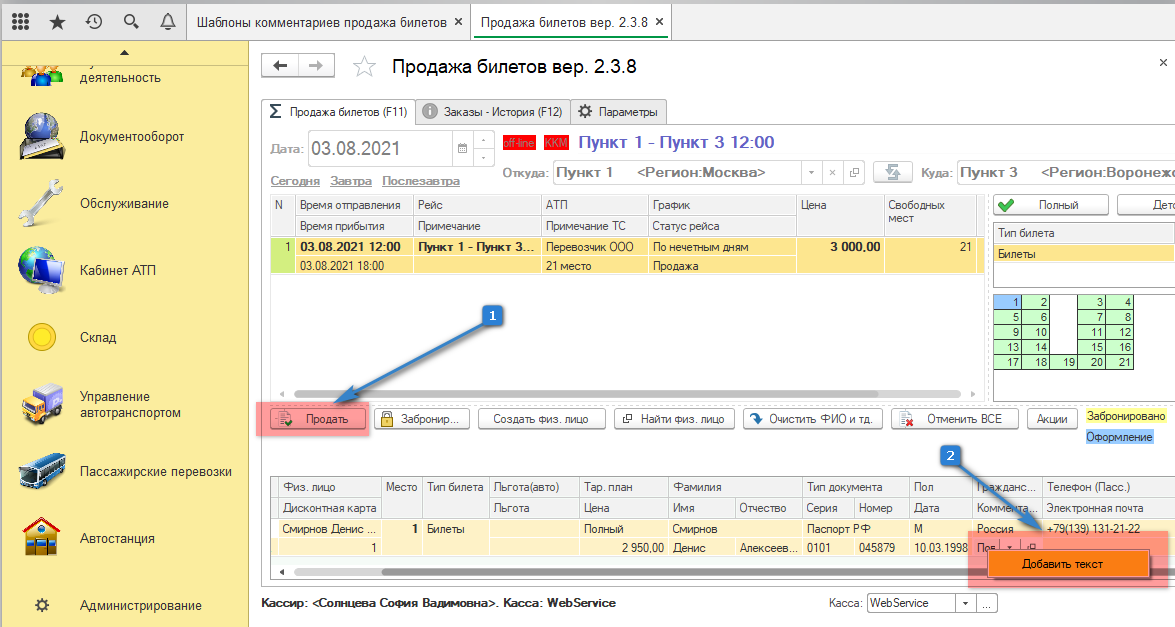Open the calendar picker in Дата field
1175x627 pixels.
click(462, 149)
